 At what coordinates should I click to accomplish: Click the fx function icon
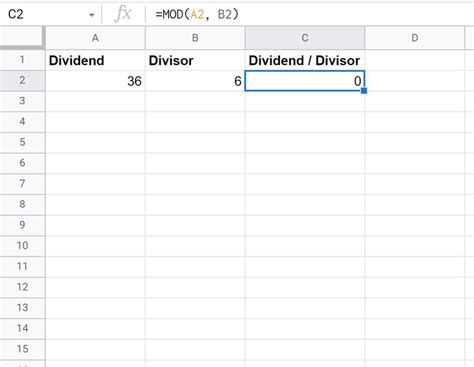click(123, 14)
